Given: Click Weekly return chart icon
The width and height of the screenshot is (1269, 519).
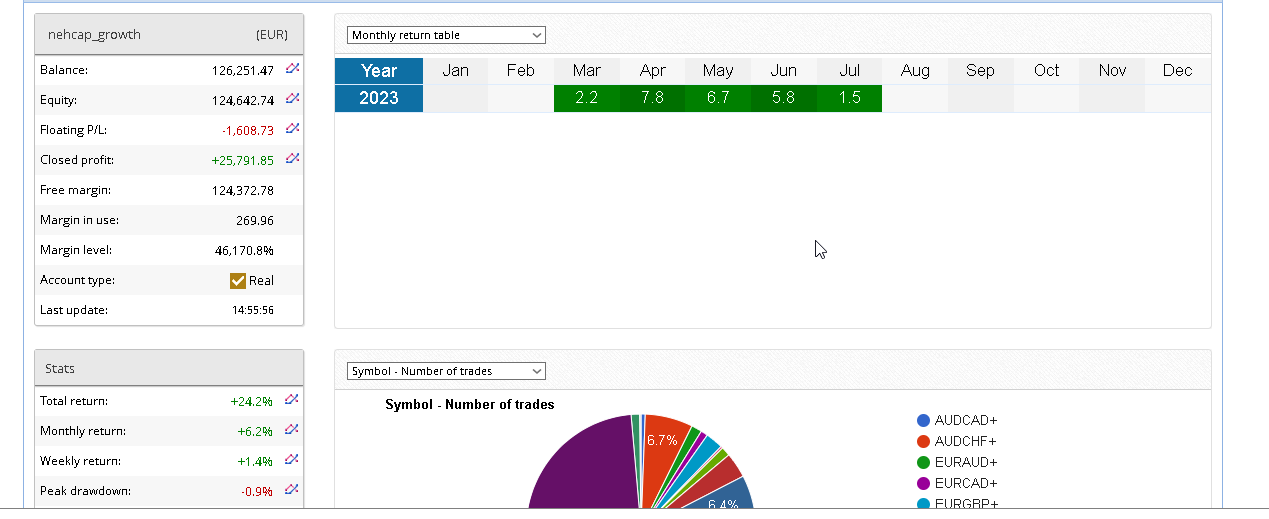Looking at the screenshot, I should tap(291, 460).
